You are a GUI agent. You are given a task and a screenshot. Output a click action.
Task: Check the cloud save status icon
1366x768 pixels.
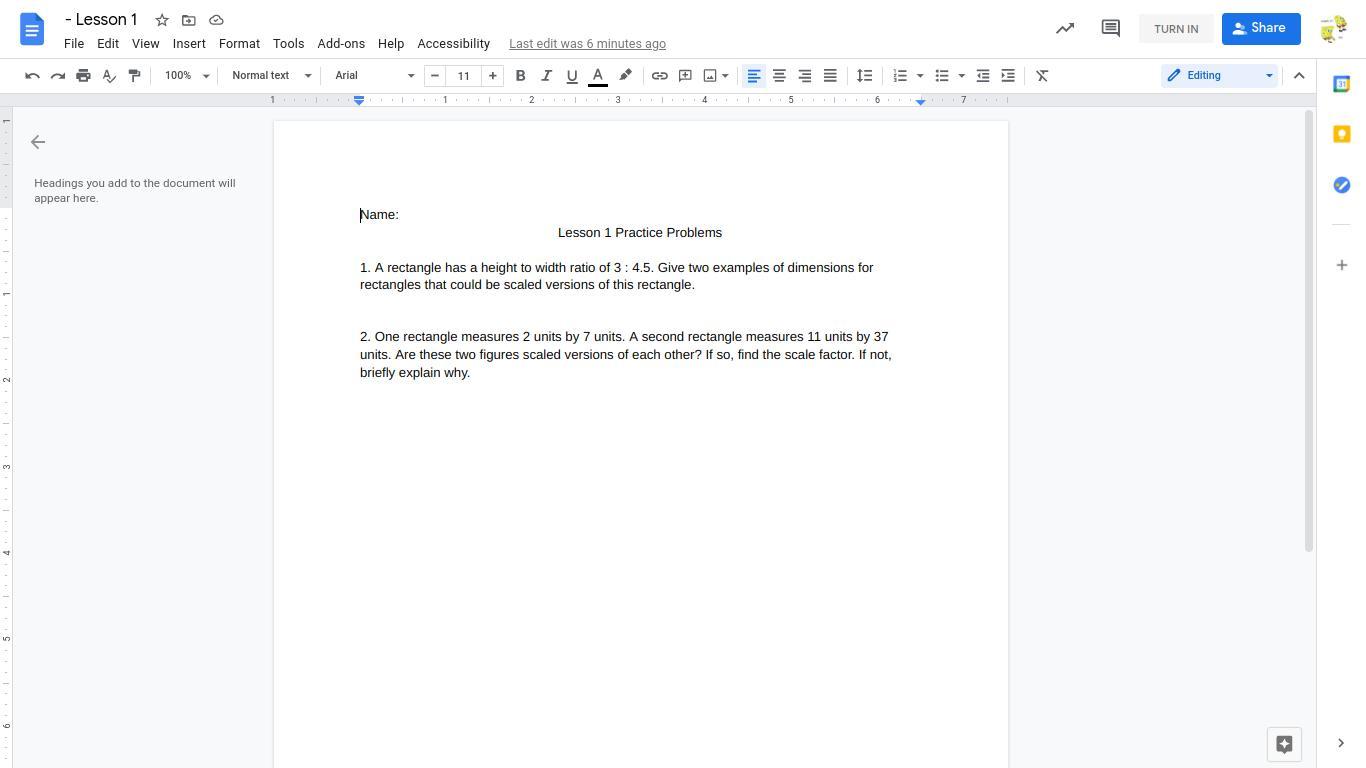coord(216,20)
